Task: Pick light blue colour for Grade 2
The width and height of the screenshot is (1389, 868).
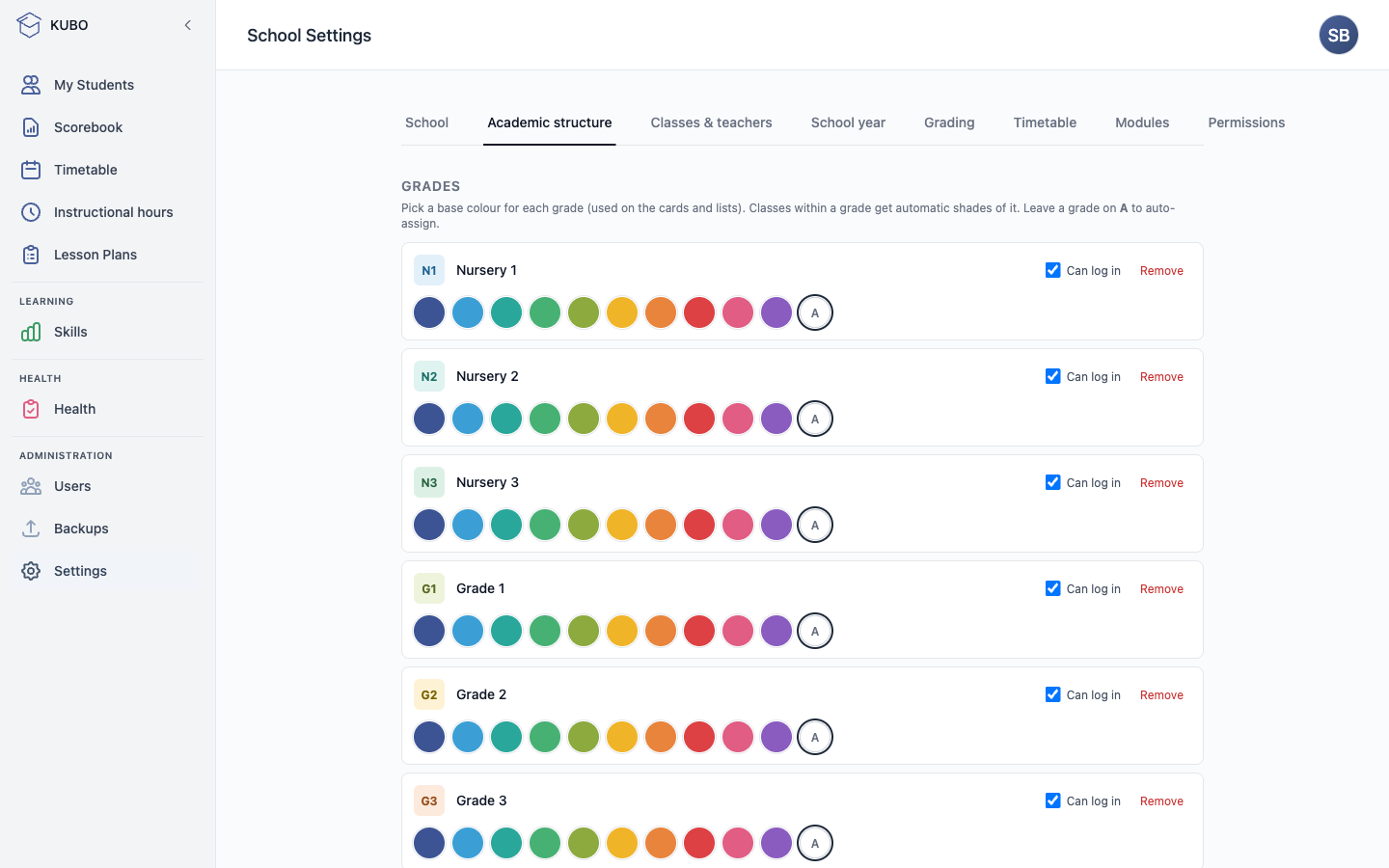Action: [468, 737]
